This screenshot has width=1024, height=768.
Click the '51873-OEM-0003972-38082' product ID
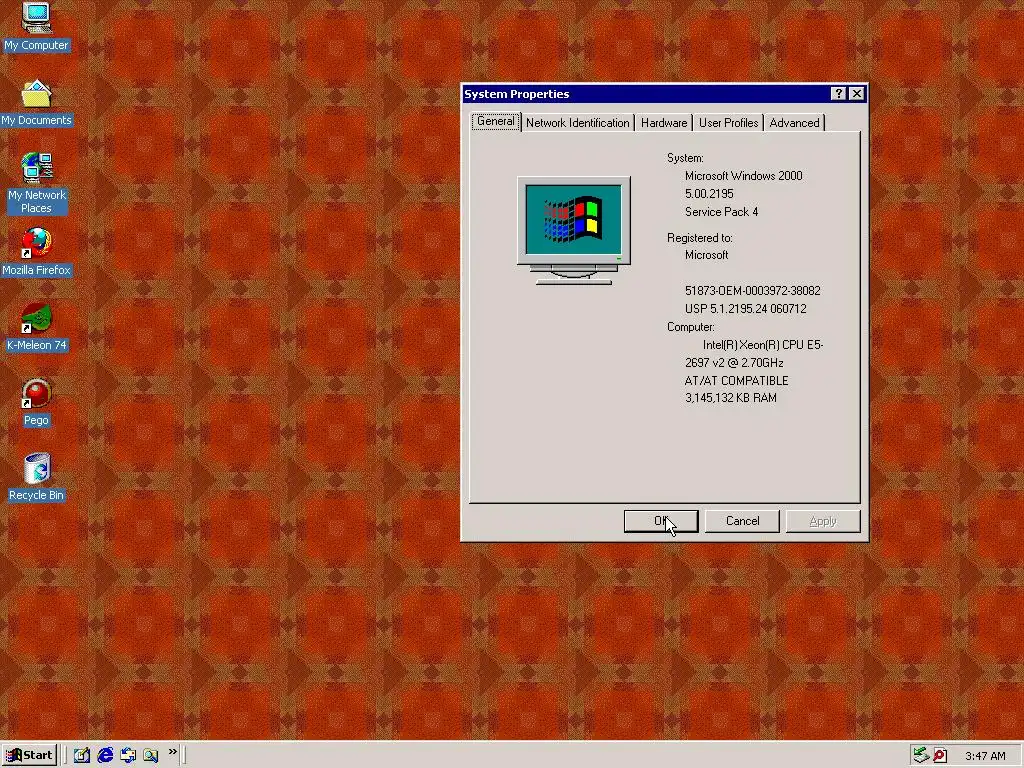[x=752, y=291]
